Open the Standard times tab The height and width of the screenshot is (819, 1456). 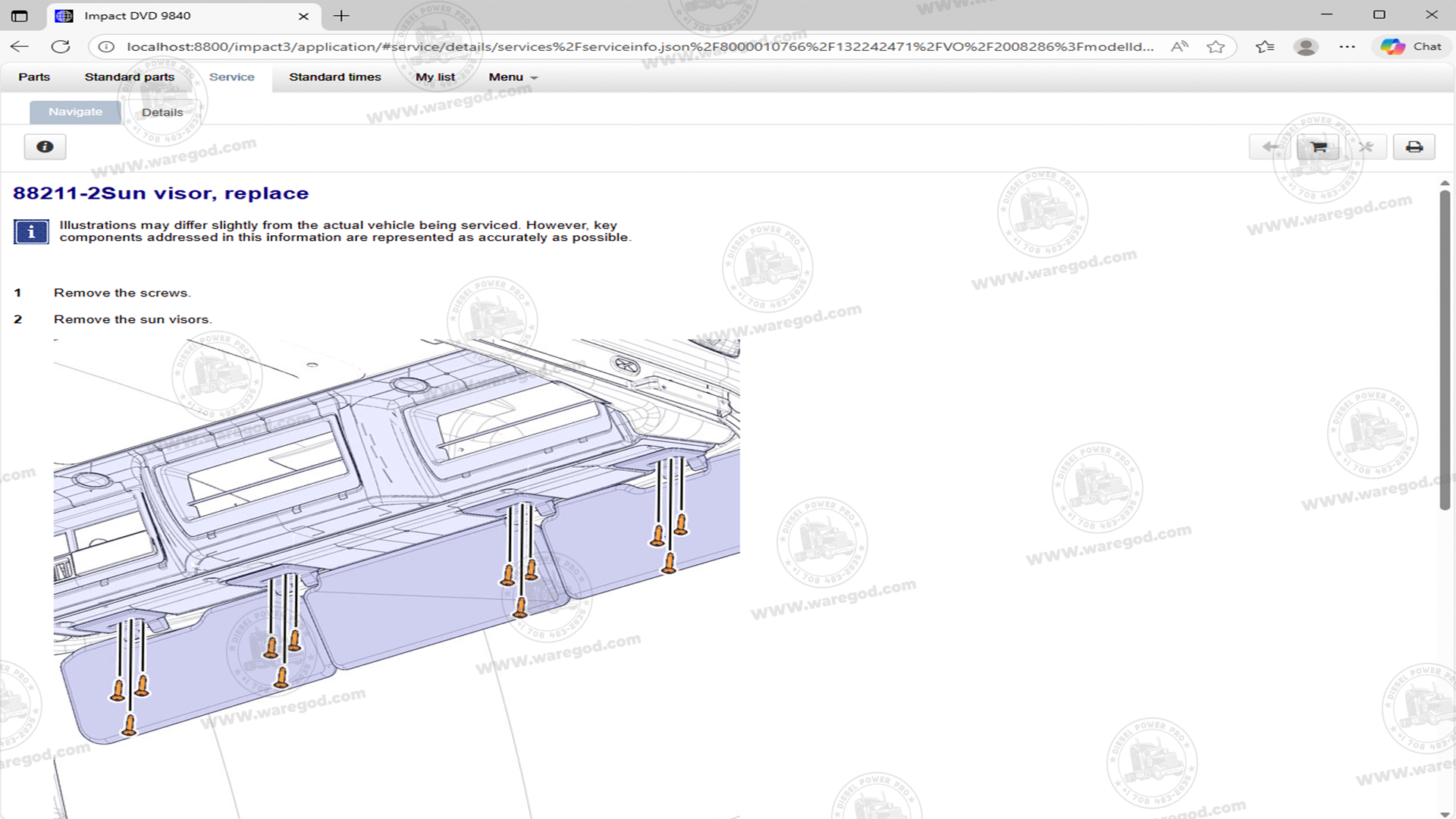point(334,77)
